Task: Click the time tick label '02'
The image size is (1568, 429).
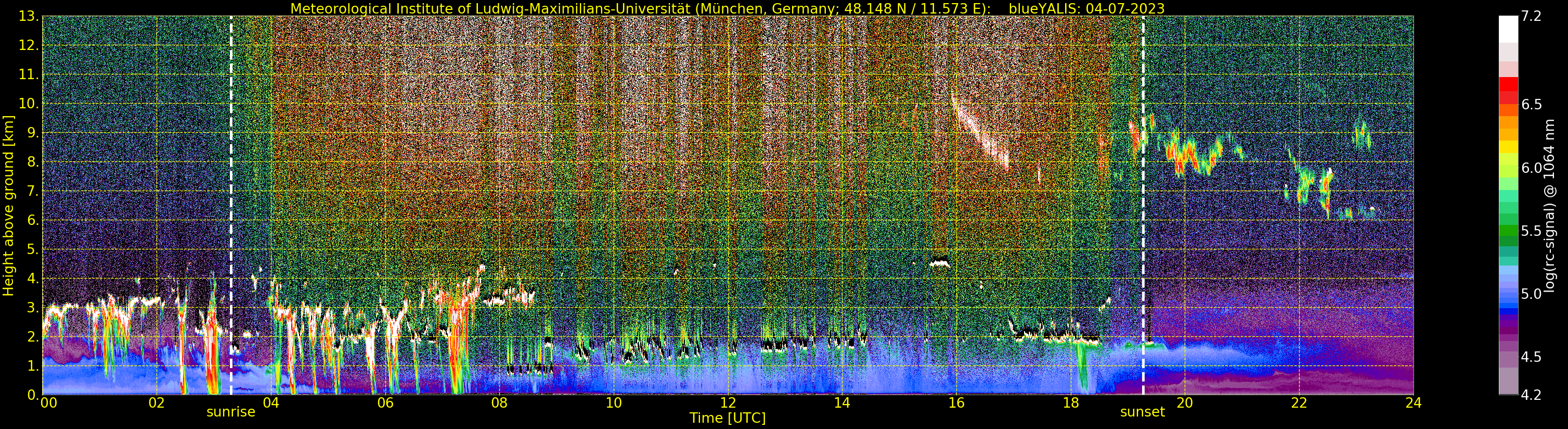Action: click(x=157, y=403)
